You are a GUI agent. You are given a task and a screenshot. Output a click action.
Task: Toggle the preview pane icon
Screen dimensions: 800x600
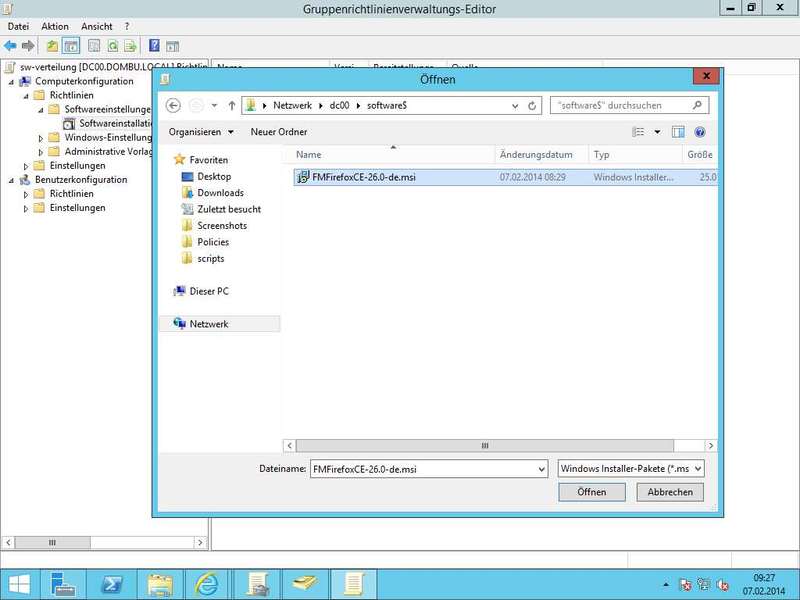click(x=678, y=132)
